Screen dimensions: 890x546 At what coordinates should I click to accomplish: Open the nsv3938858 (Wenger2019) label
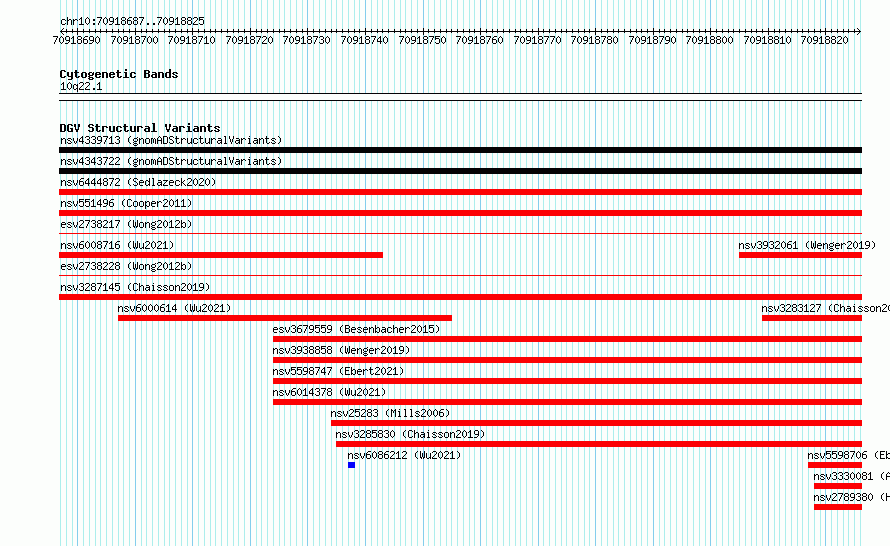point(341,350)
